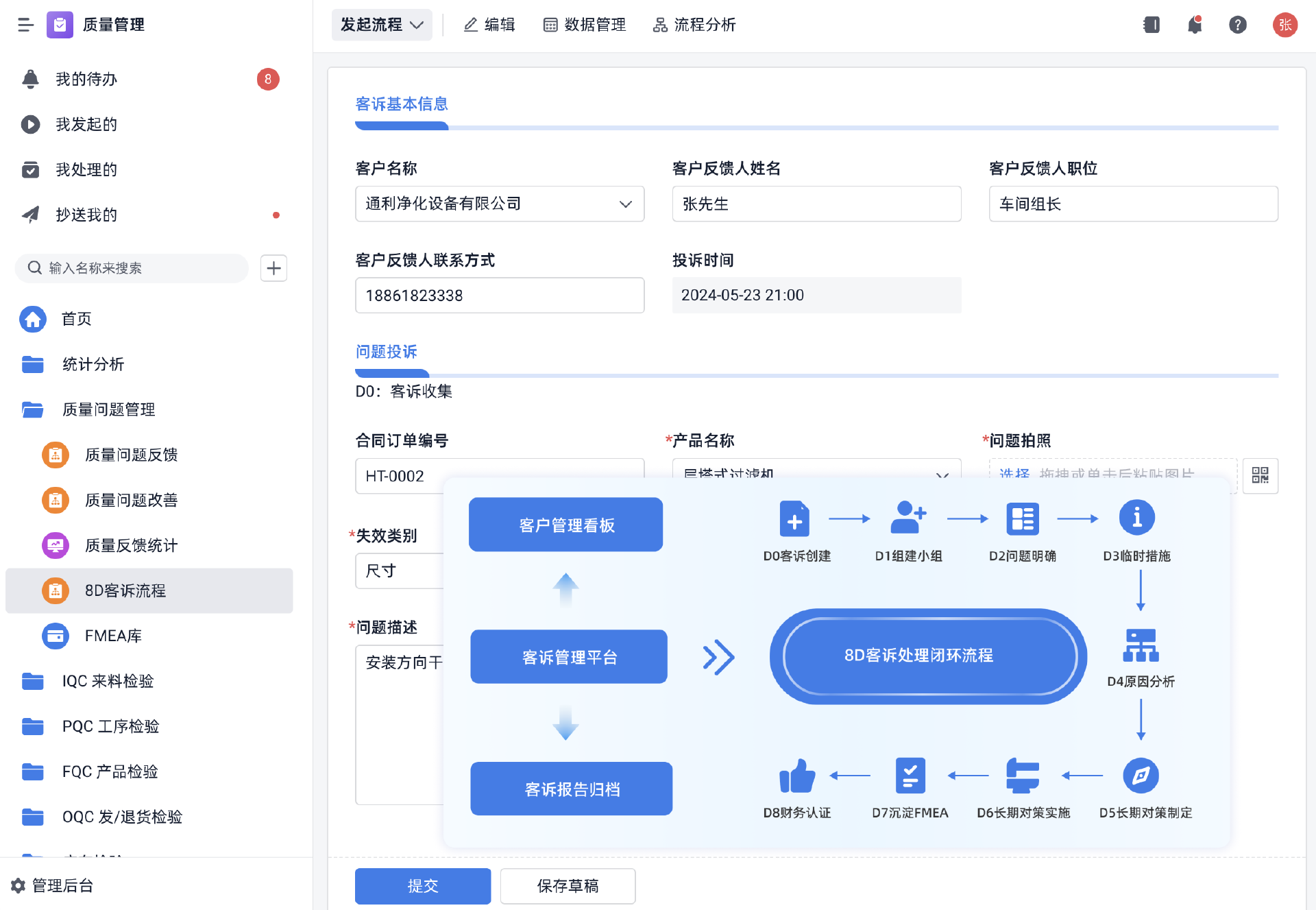Click the help question mark icon
The image size is (1316, 910).
click(1237, 25)
